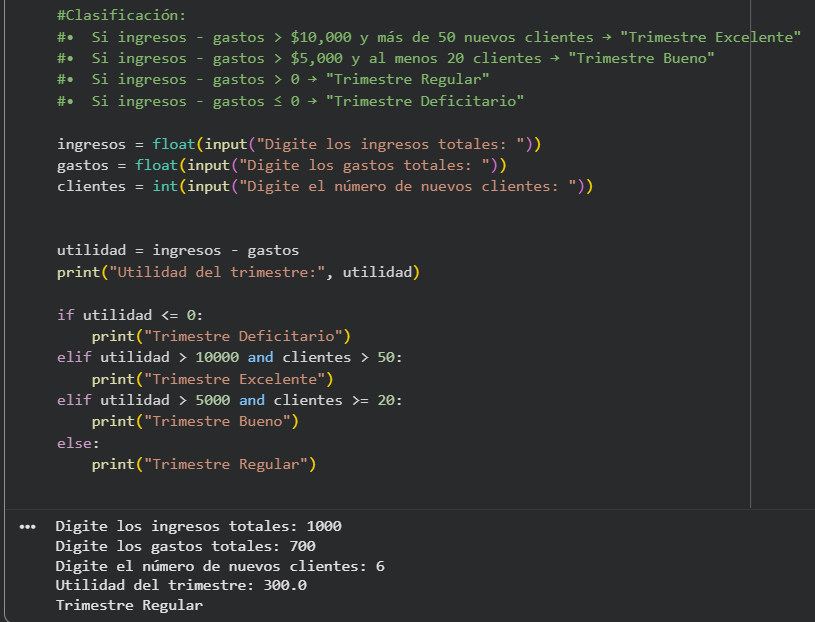
Task: Click the "utilidad = ingresos - gastos" line
Action: pyautogui.click(x=178, y=250)
